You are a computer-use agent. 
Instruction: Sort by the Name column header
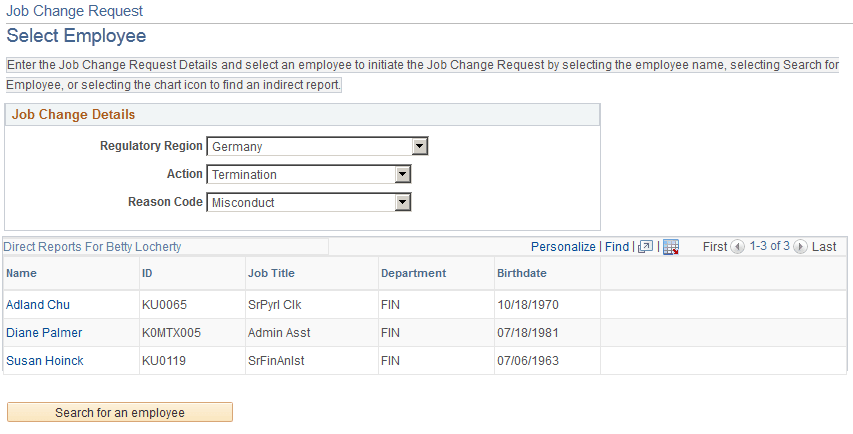[x=22, y=274]
